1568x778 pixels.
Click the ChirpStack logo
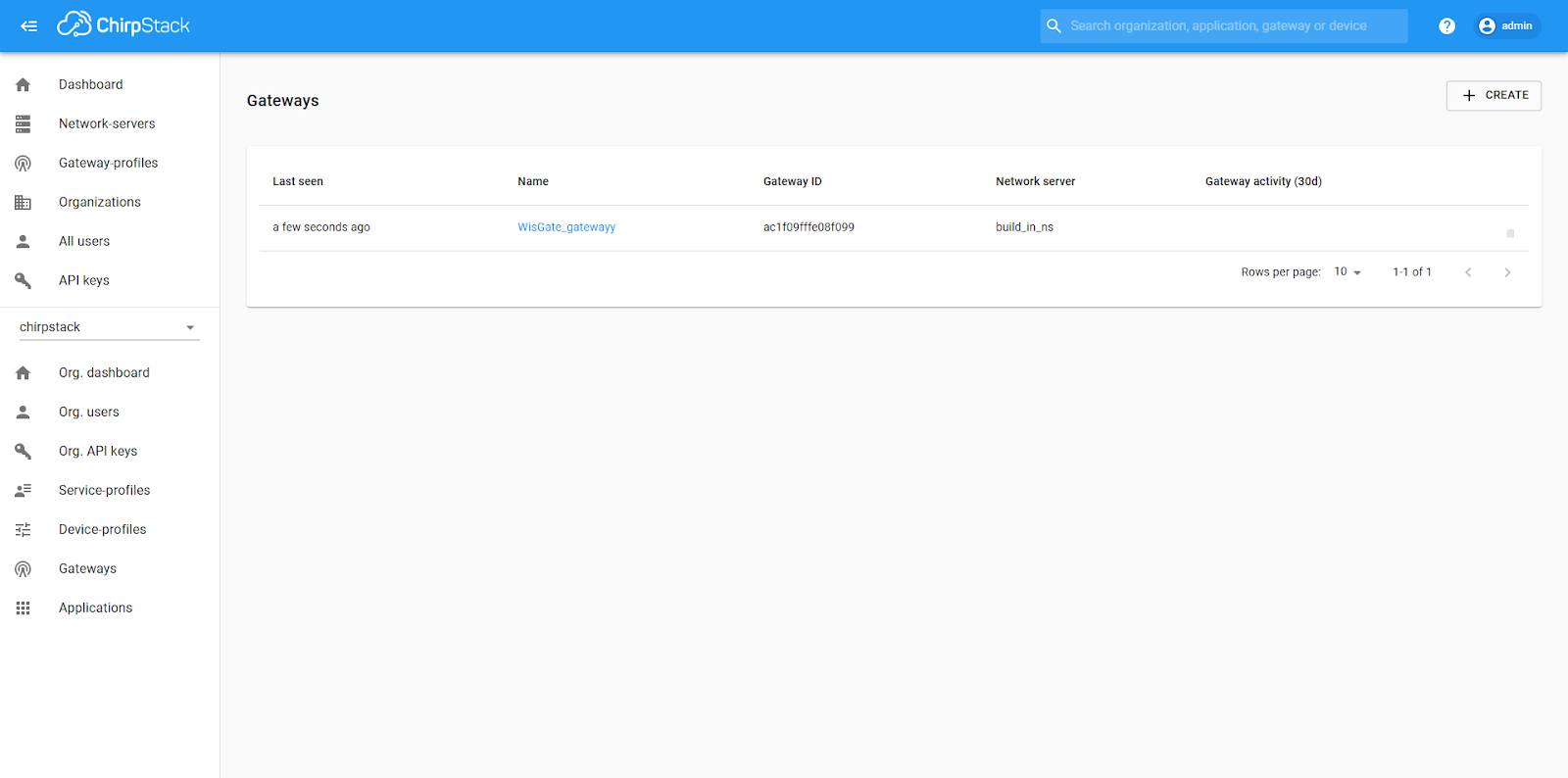(123, 25)
